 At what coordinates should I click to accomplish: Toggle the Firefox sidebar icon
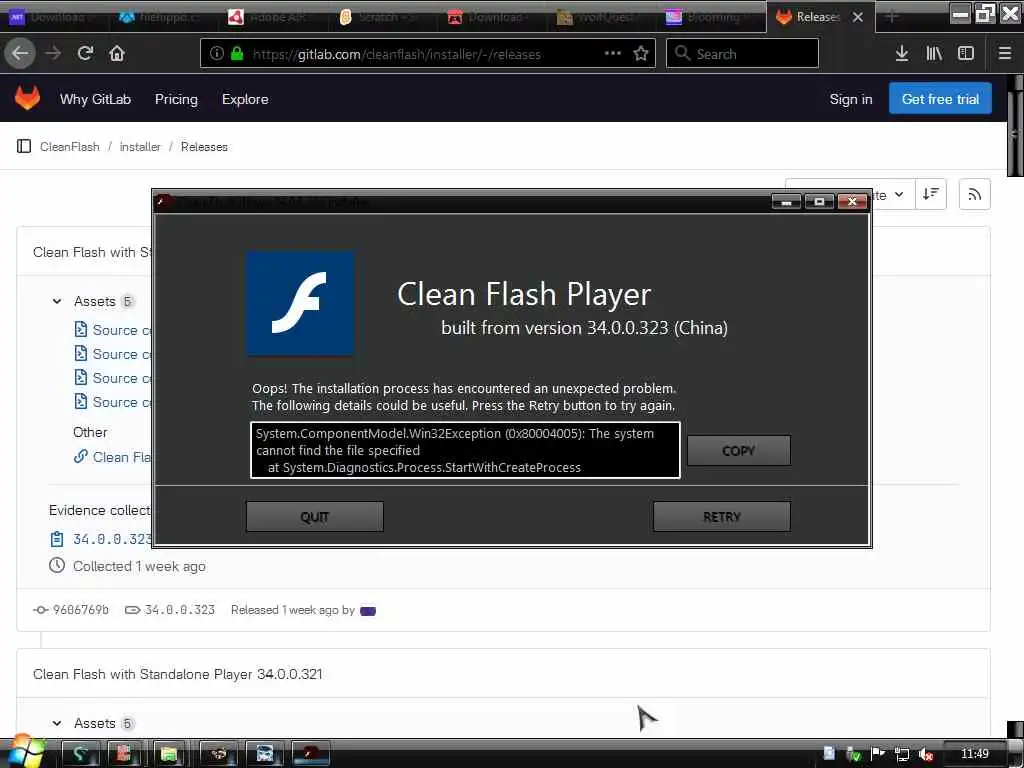[x=966, y=54]
